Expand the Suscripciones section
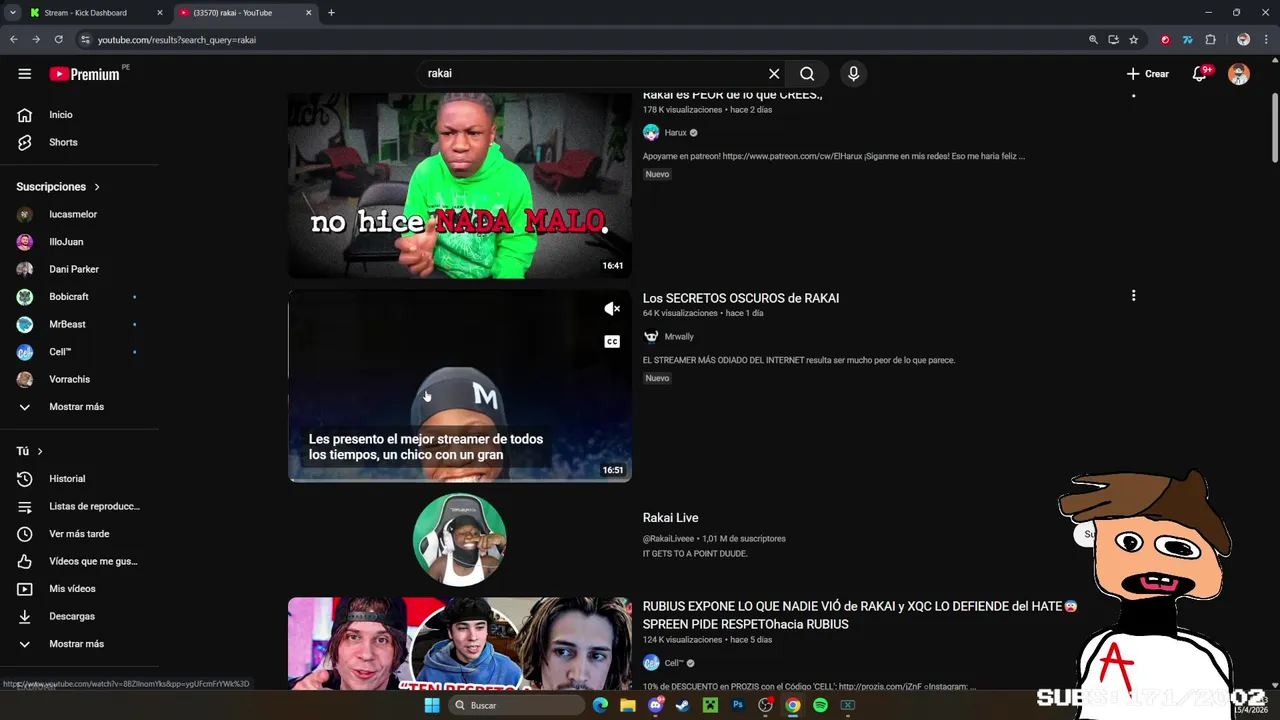The width and height of the screenshot is (1280, 720). (58, 187)
